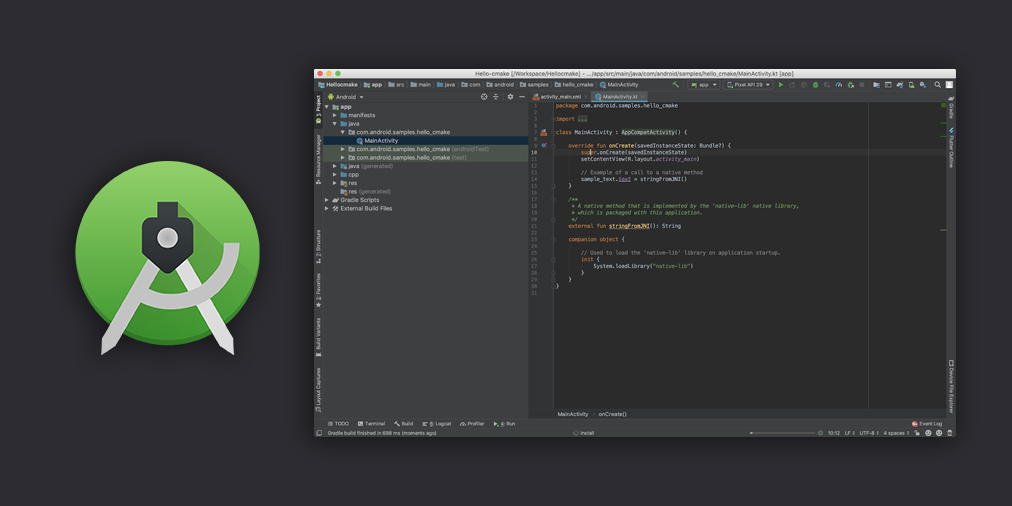Expand Gradle Scripts node
Screen dimensions: 1012x506
click(327, 200)
